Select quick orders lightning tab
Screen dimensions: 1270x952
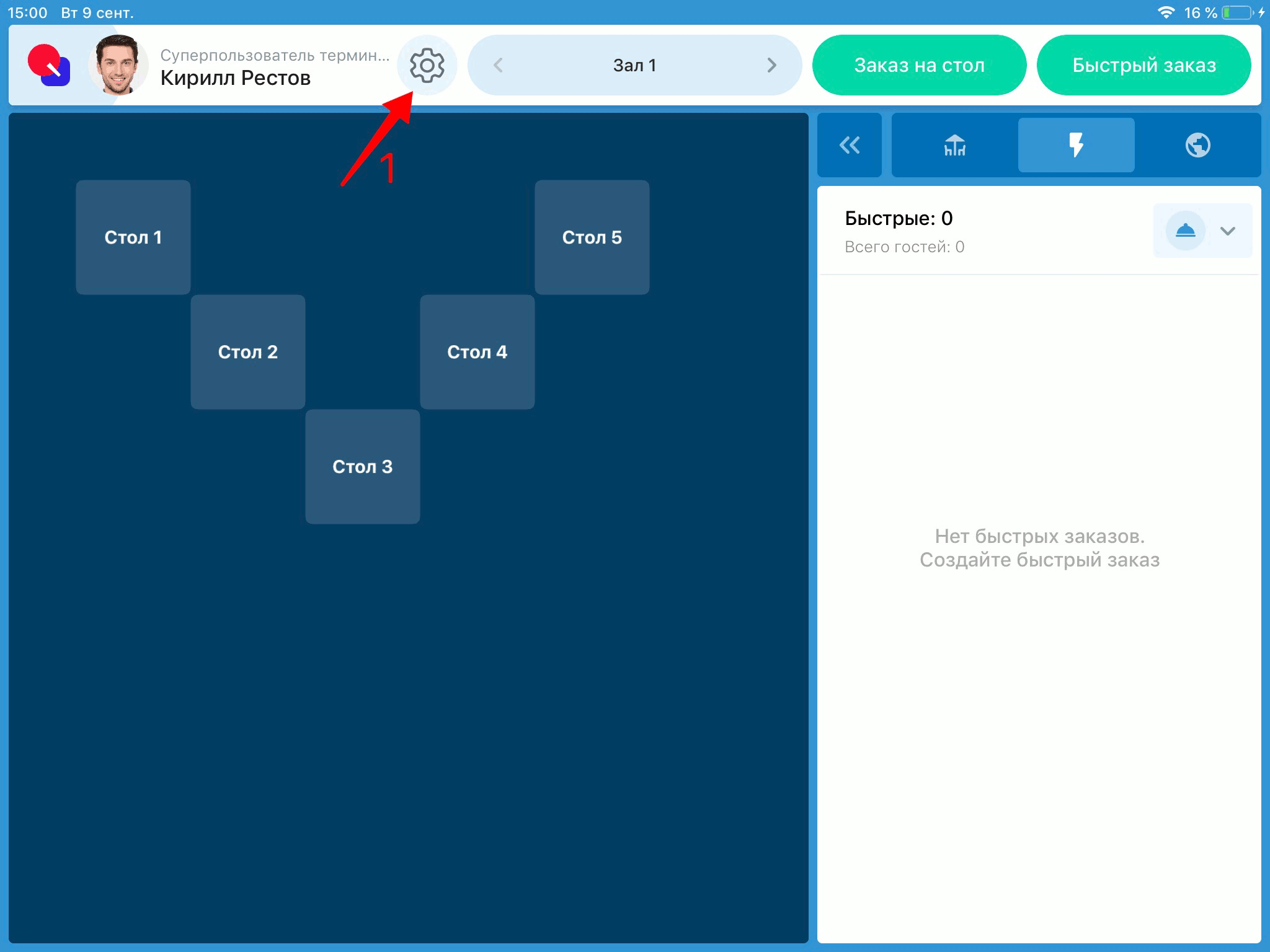pos(1076,145)
